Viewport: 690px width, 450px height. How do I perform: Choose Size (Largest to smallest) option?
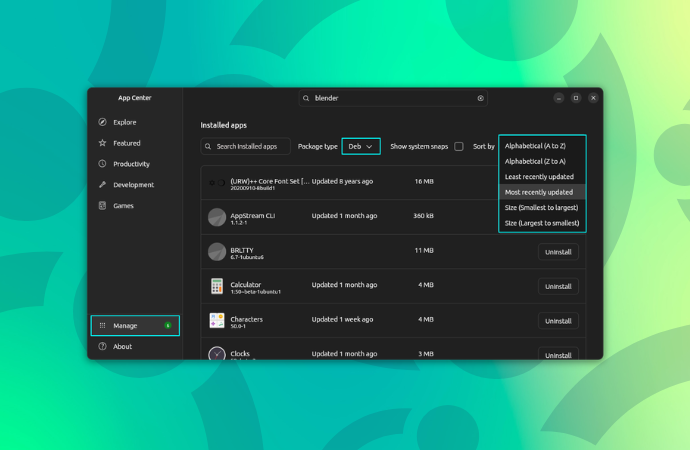coord(541,222)
